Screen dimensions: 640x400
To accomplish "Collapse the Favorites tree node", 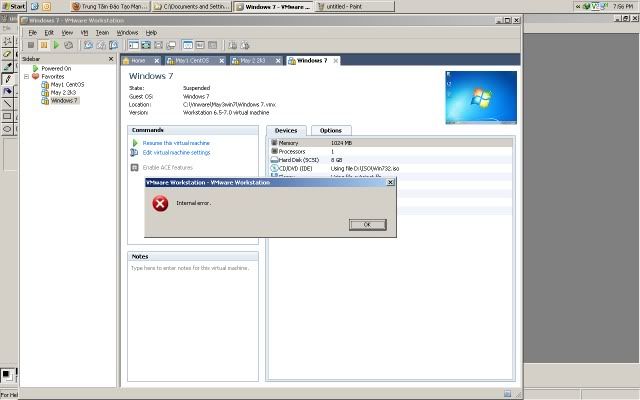I will click(x=27, y=76).
